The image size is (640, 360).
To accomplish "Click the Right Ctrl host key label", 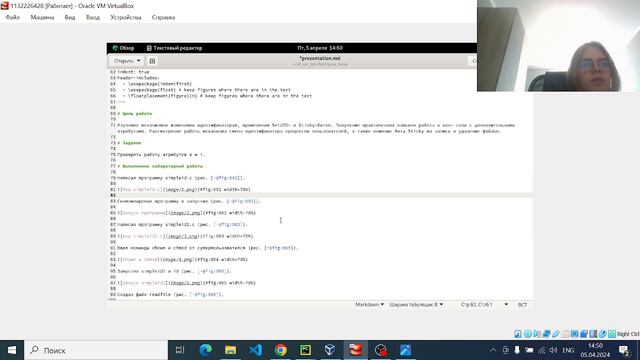I will pos(628,334).
